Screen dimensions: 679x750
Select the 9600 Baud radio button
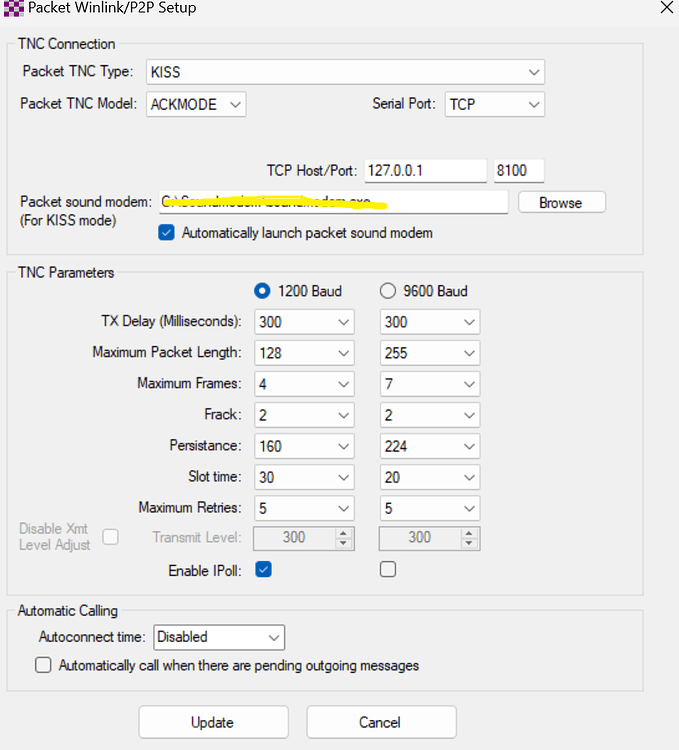click(x=388, y=291)
